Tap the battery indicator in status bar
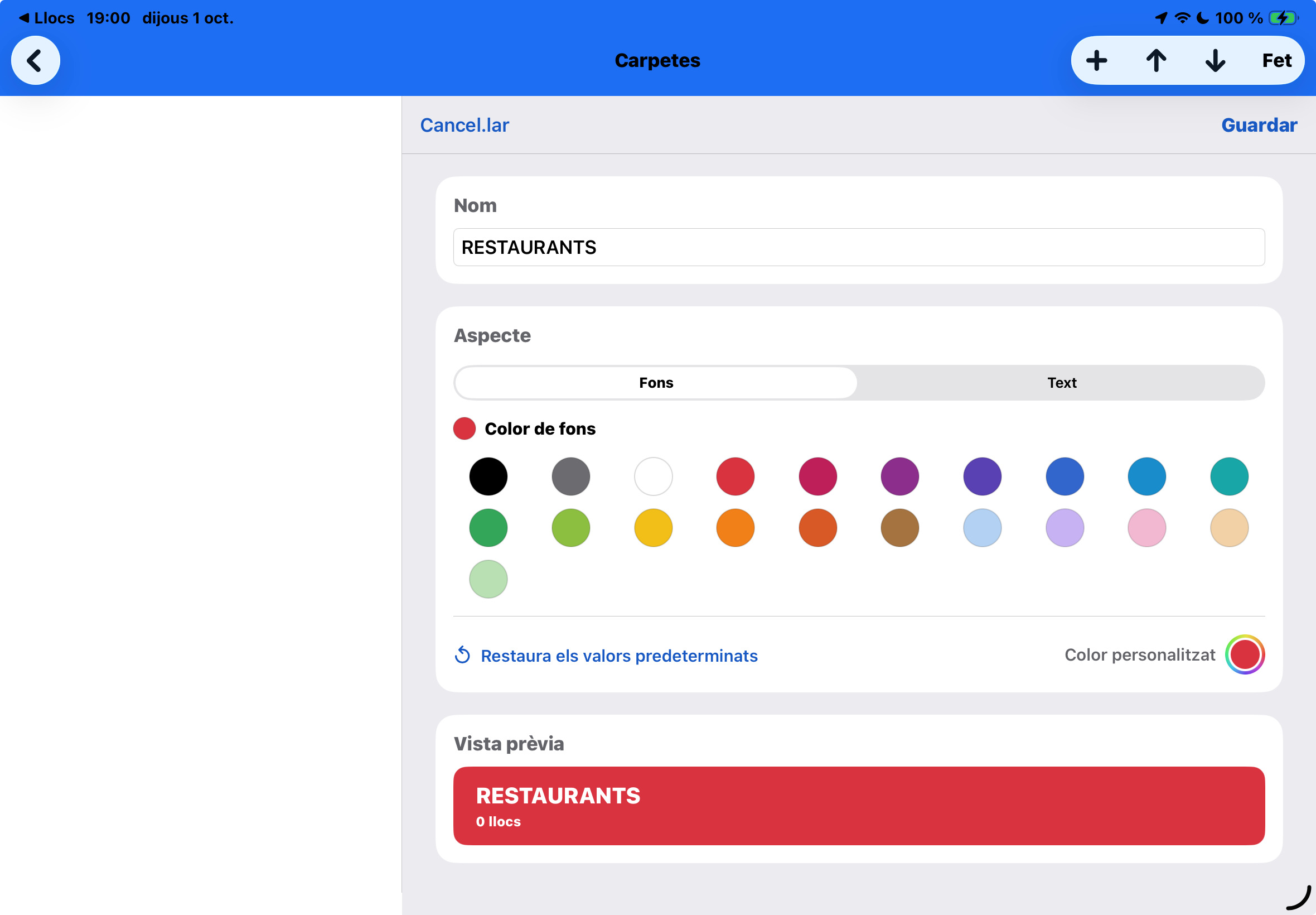Screen dimensions: 1316x915 click(x=1283, y=18)
